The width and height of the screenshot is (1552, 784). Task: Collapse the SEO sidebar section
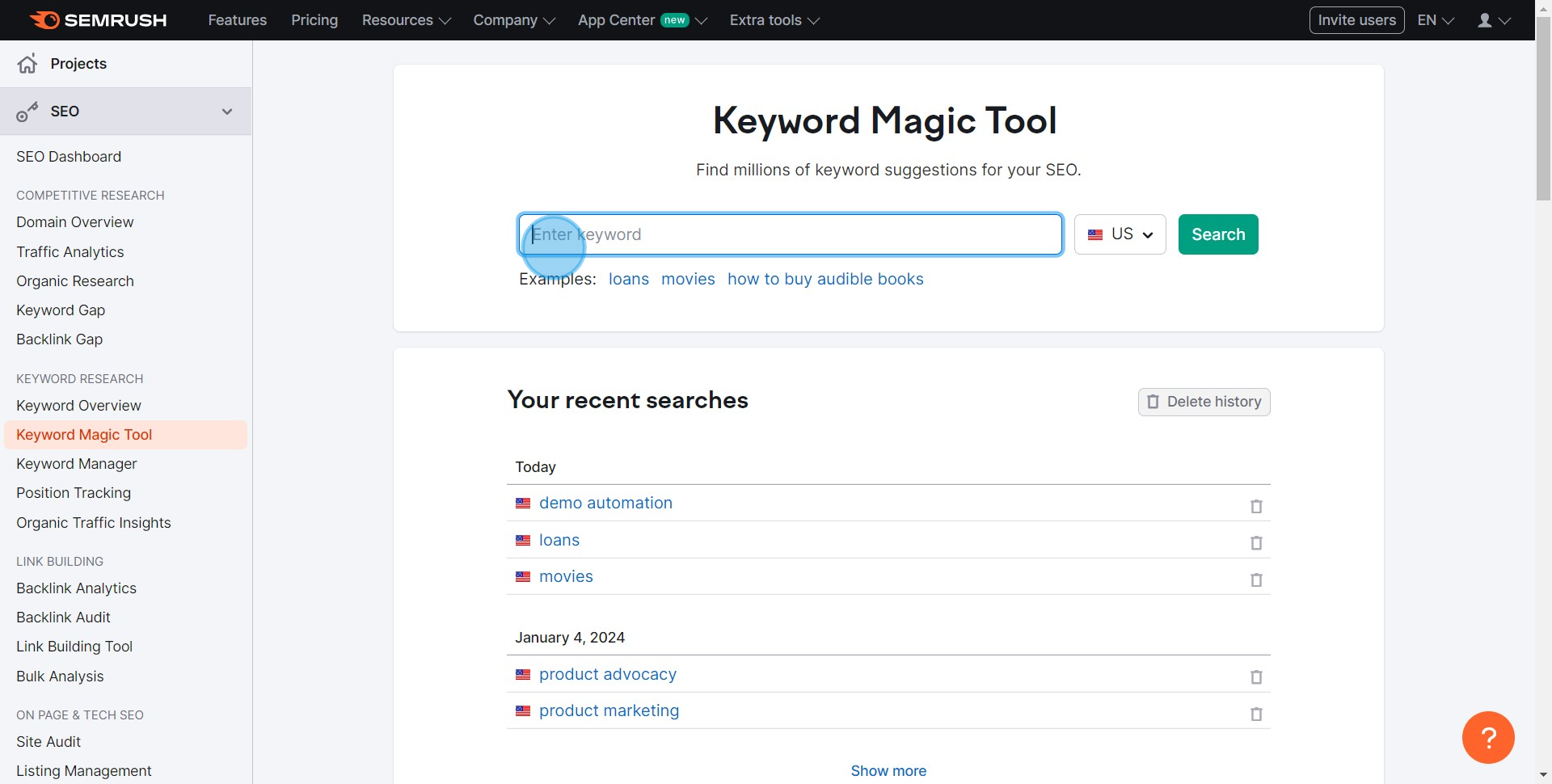point(227,112)
